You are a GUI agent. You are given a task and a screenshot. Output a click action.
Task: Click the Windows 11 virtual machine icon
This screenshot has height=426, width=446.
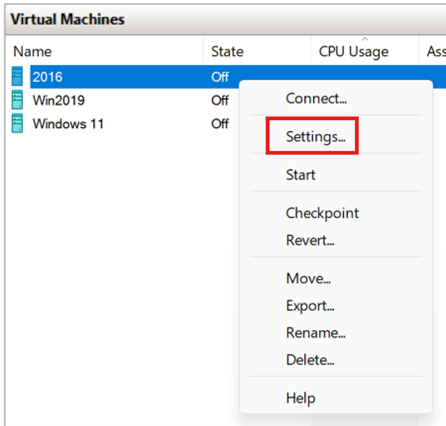(x=17, y=123)
